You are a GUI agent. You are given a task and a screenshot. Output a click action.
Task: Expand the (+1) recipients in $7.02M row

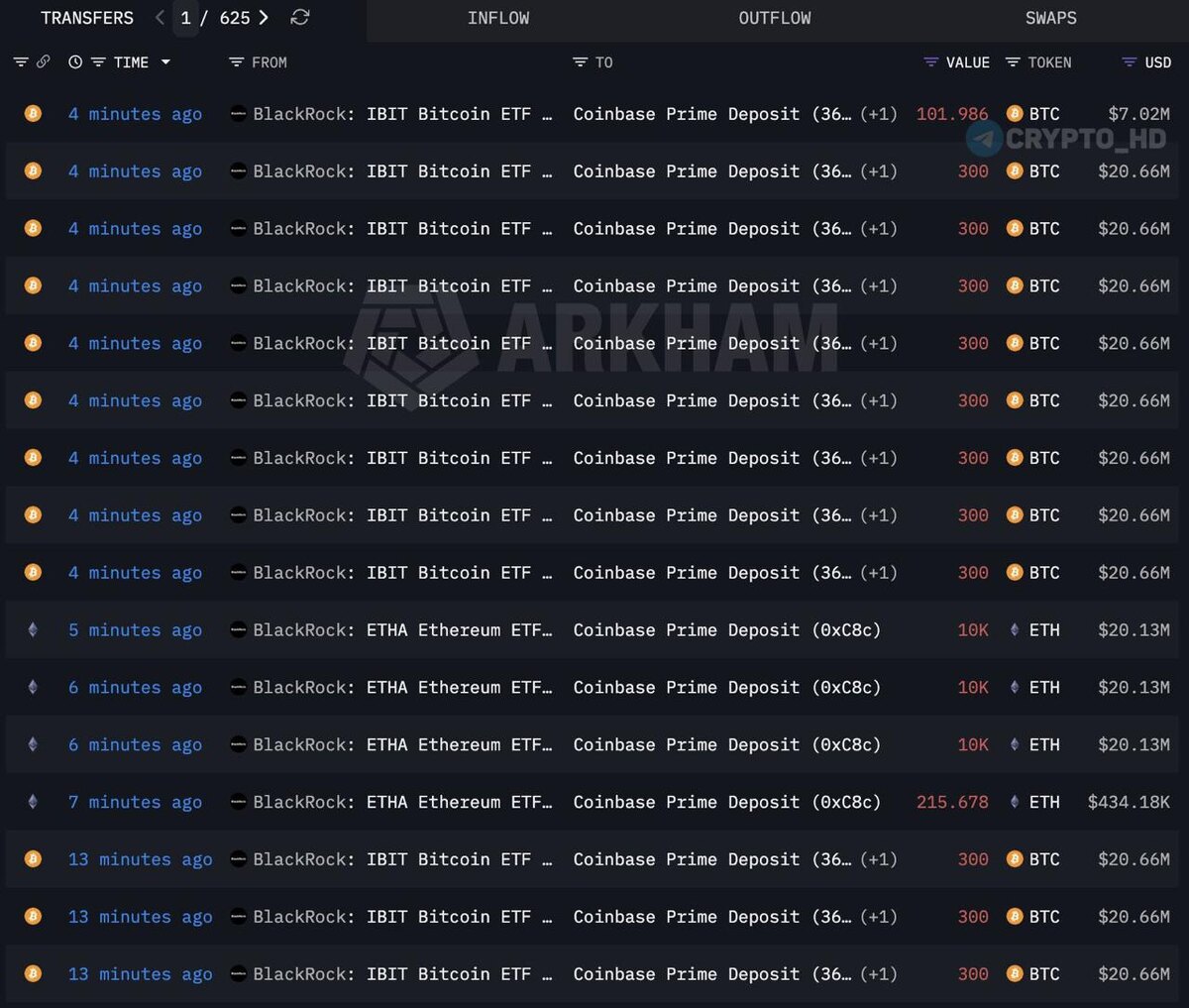879,114
